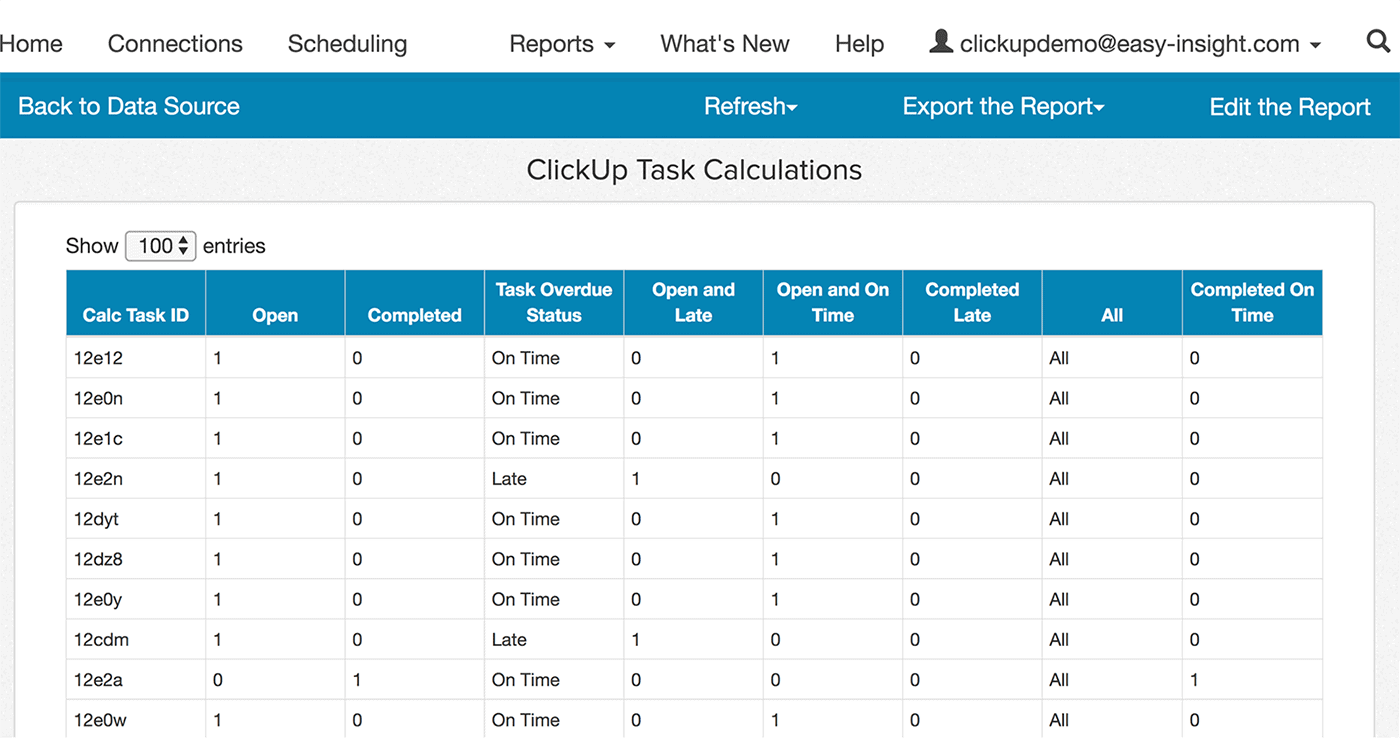Image resolution: width=1400 pixels, height=738 pixels.
Task: Click Open and Late value for 12cdm
Action: (636, 639)
